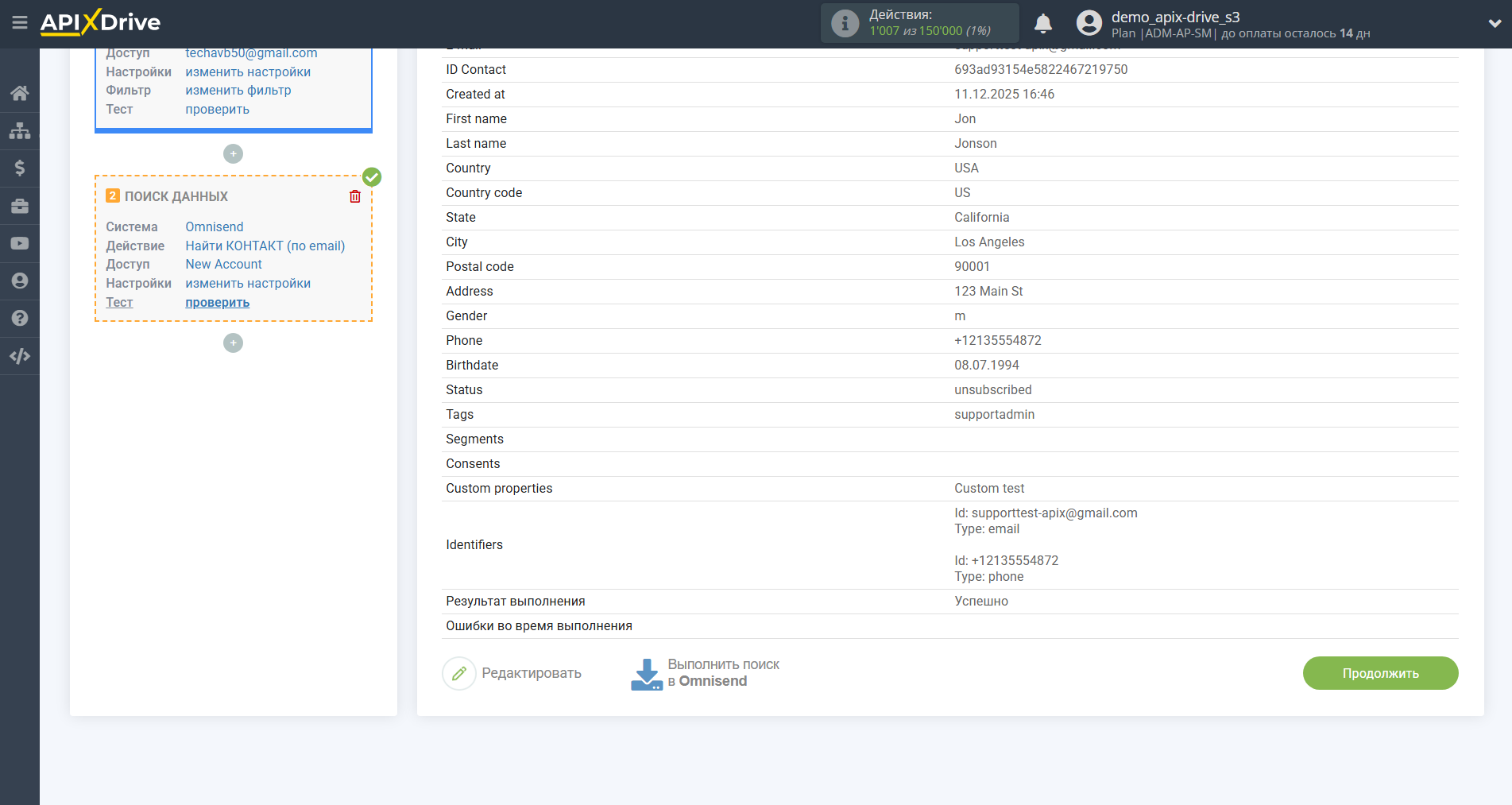Open the user profile sidebar icon
This screenshot has height=805, width=1512.
tap(20, 281)
